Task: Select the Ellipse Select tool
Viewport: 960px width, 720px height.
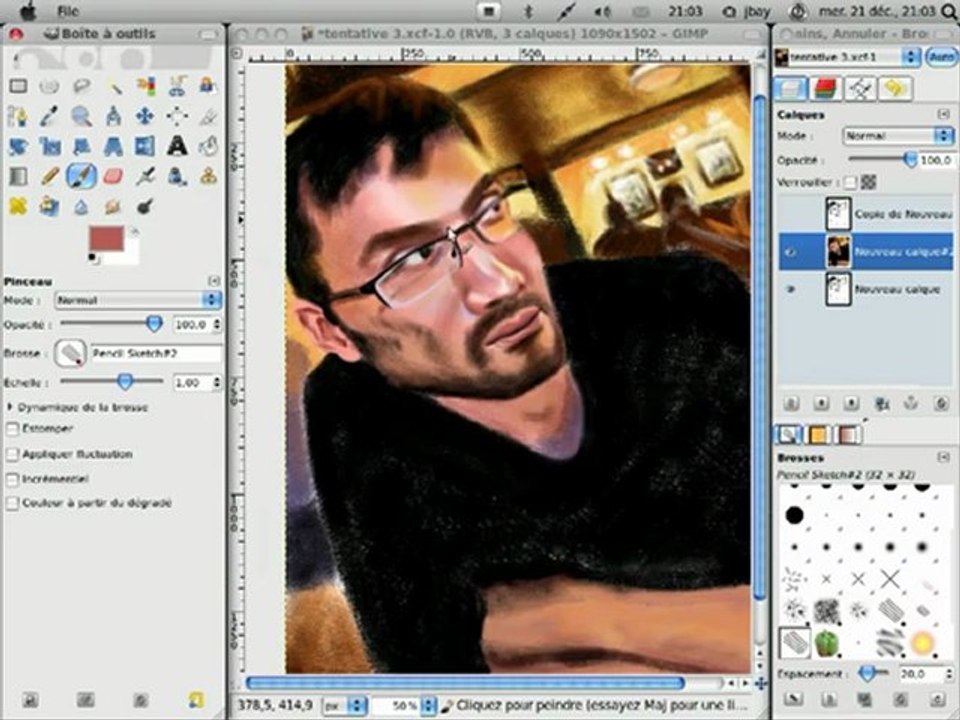Action: click(50, 86)
